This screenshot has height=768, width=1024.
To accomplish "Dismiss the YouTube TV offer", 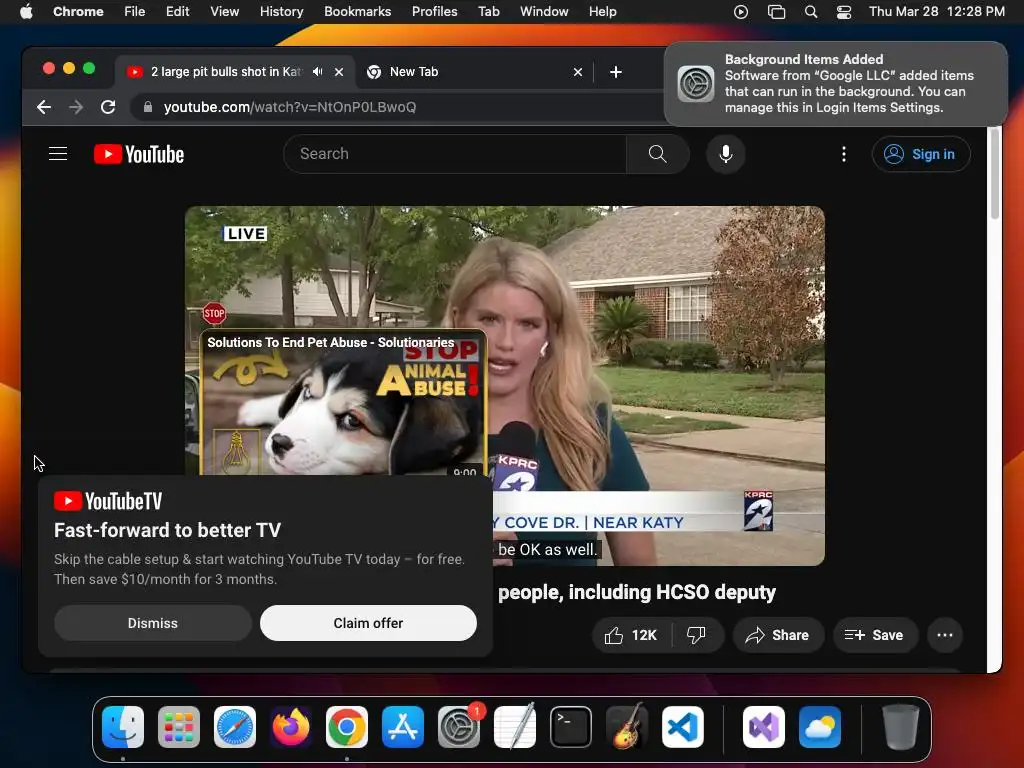I will tap(153, 623).
